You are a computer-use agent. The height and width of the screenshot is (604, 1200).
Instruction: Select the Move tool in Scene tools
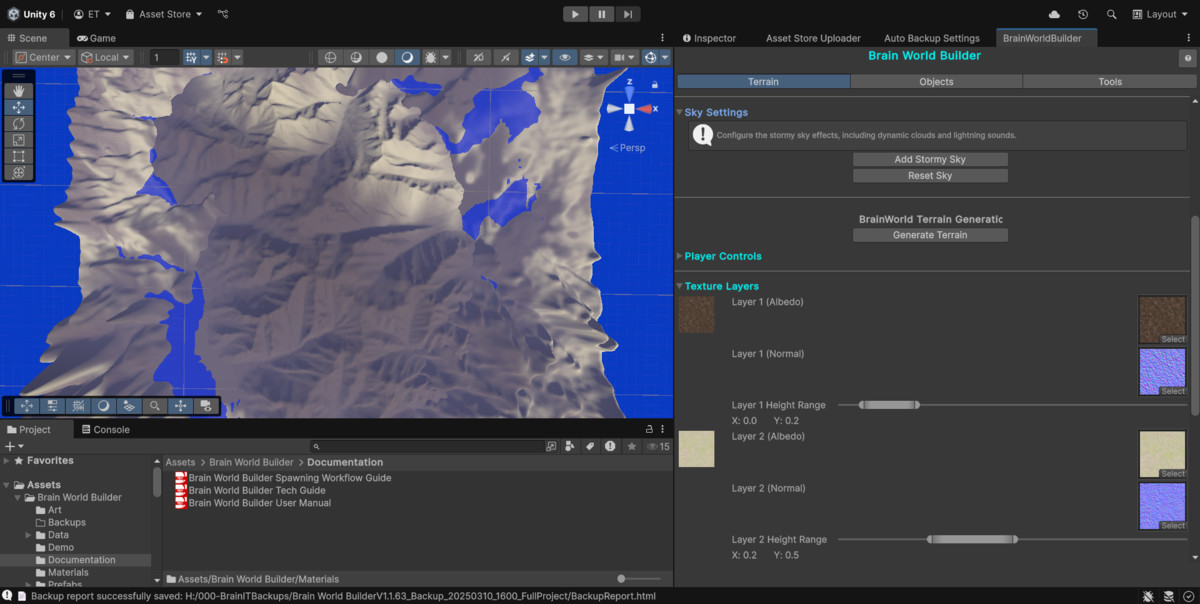pos(18,107)
